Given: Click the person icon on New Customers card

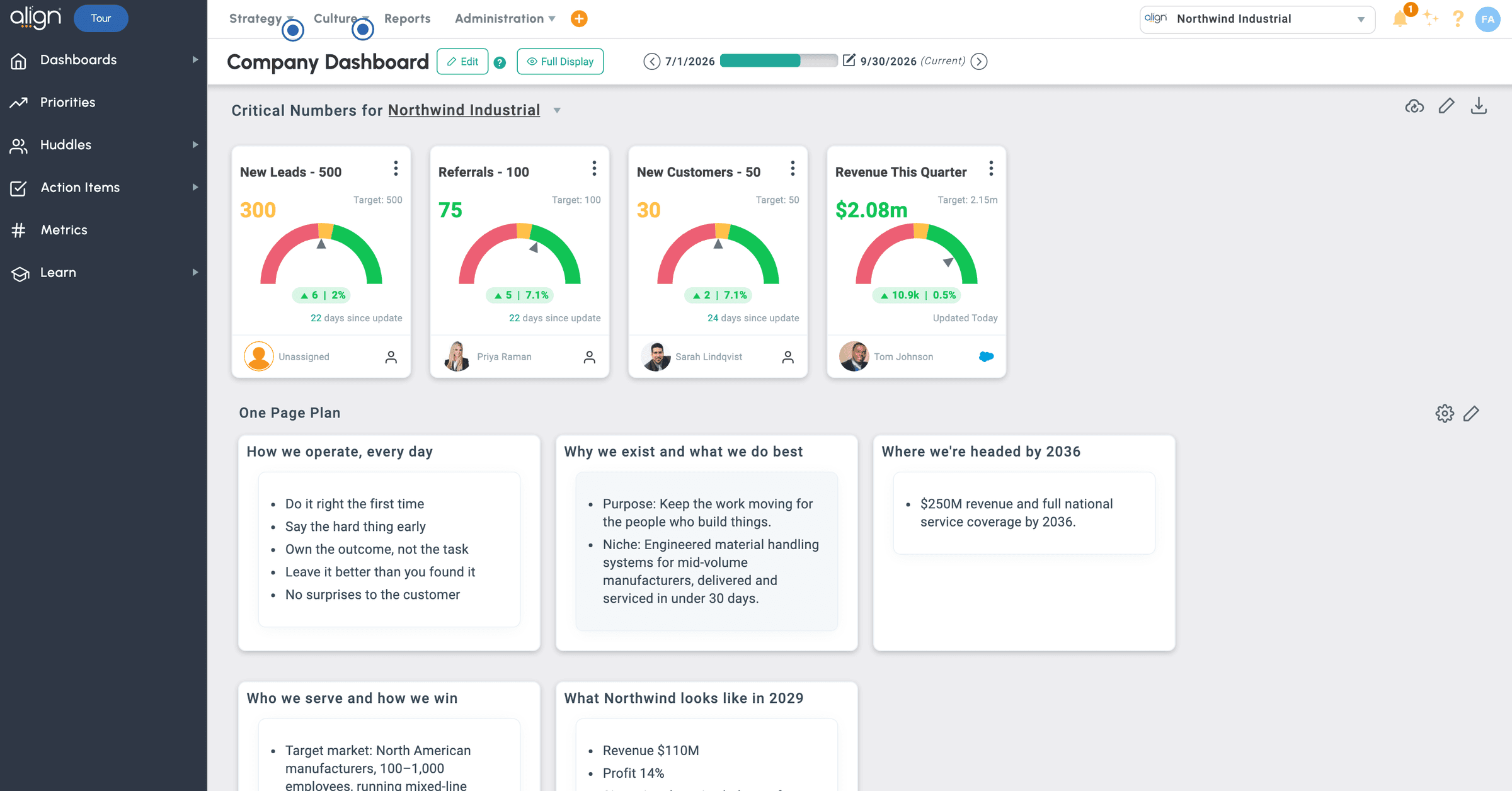Looking at the screenshot, I should (788, 357).
